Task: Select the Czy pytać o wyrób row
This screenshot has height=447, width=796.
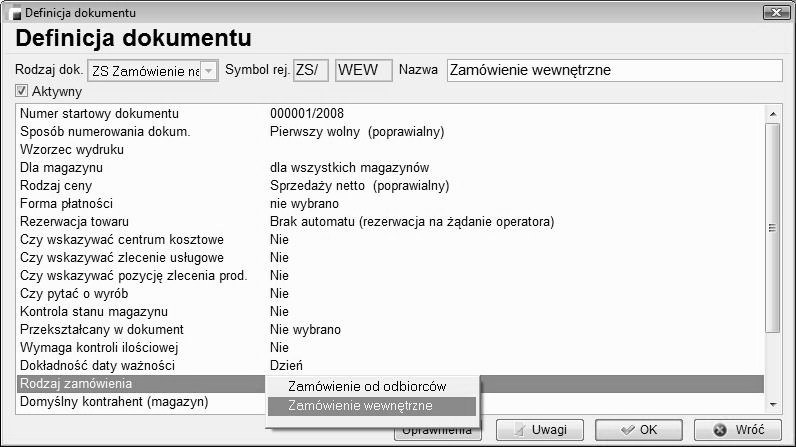Action: [x=390, y=294]
